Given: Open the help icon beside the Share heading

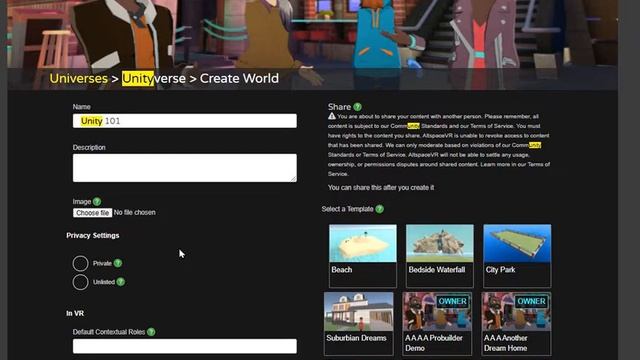Looking at the screenshot, I should click(x=358, y=107).
